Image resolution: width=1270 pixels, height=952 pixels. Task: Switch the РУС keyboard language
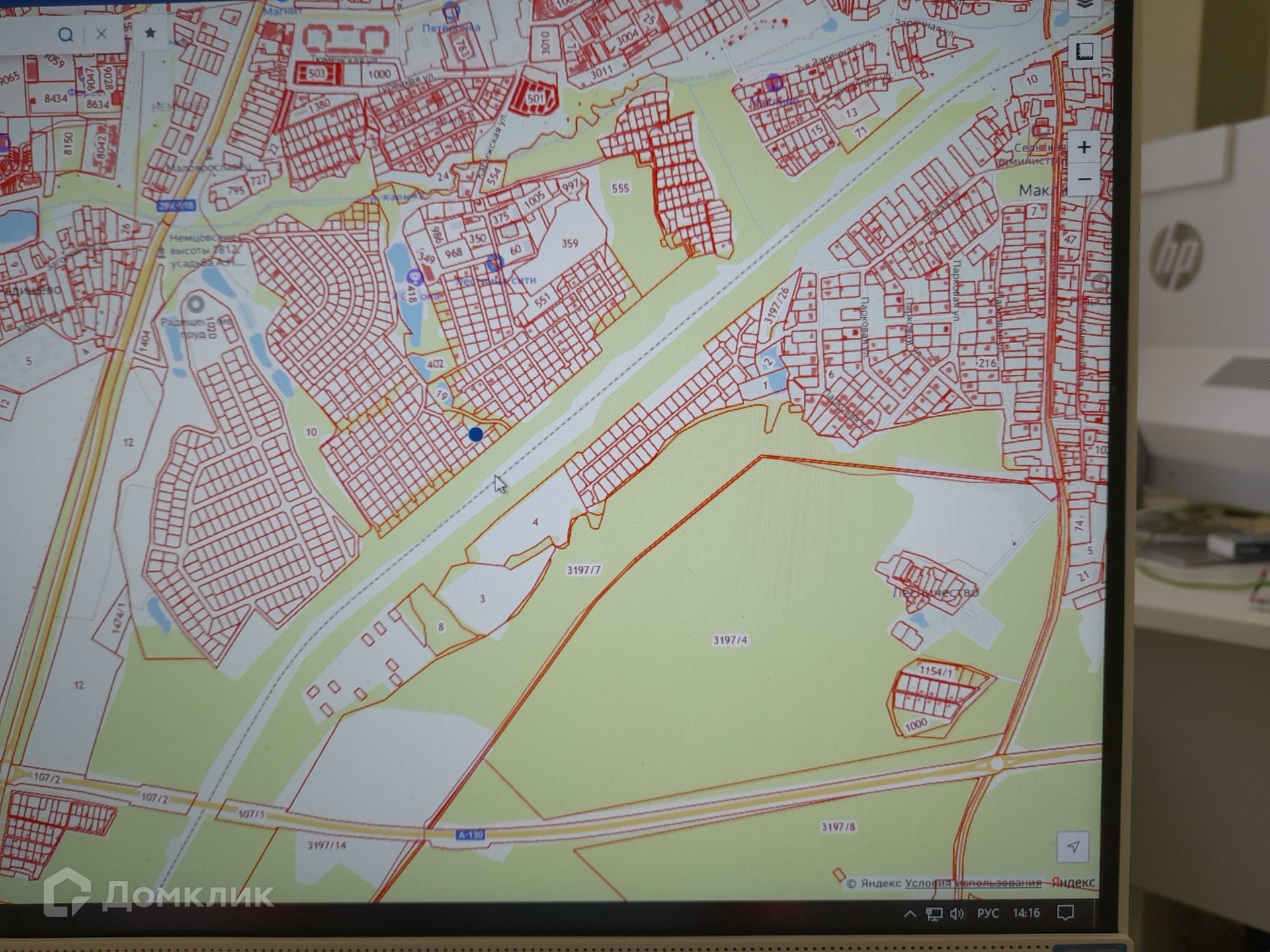[x=988, y=914]
